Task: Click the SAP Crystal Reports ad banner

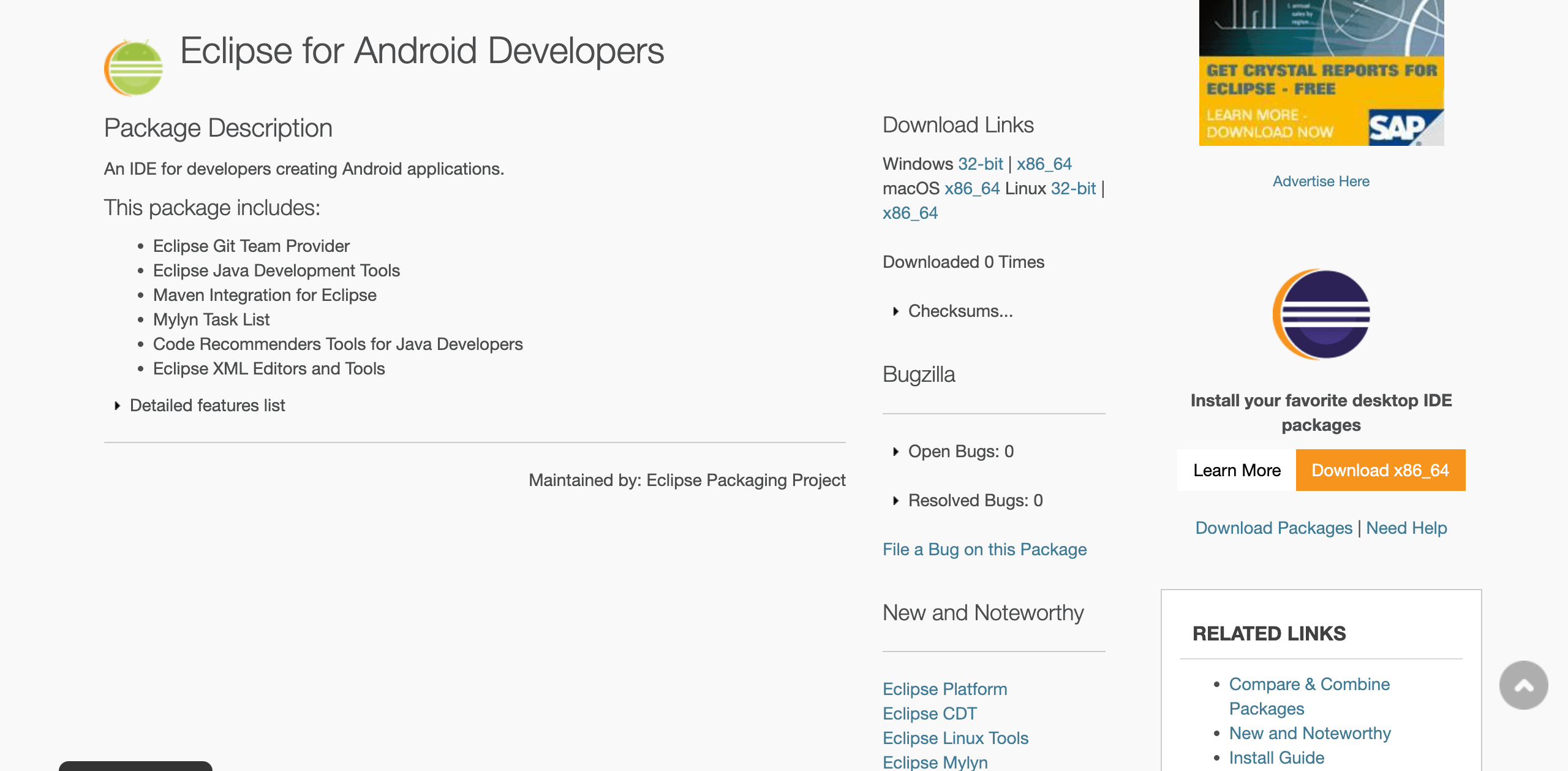Action: [x=1321, y=73]
